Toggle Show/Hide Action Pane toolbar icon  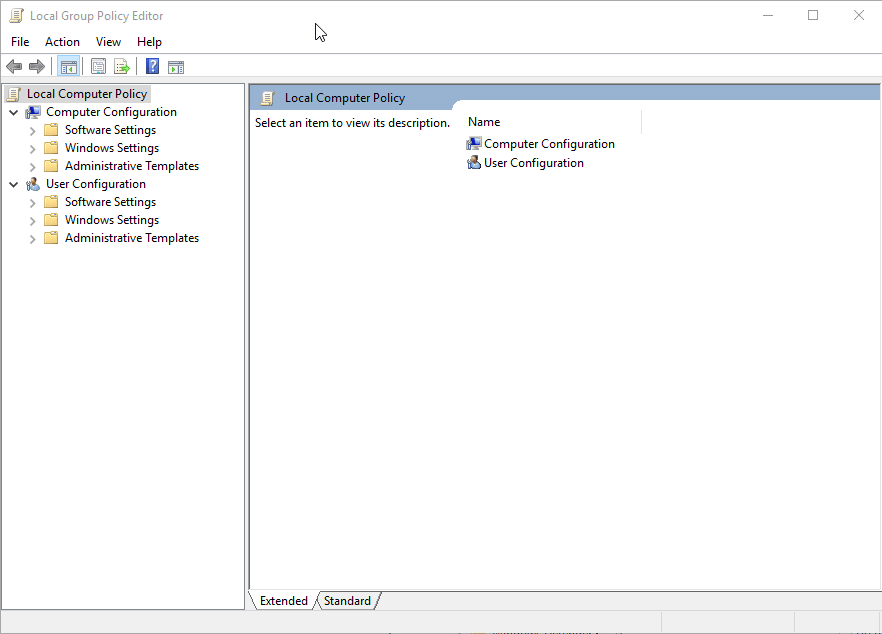tap(176, 68)
